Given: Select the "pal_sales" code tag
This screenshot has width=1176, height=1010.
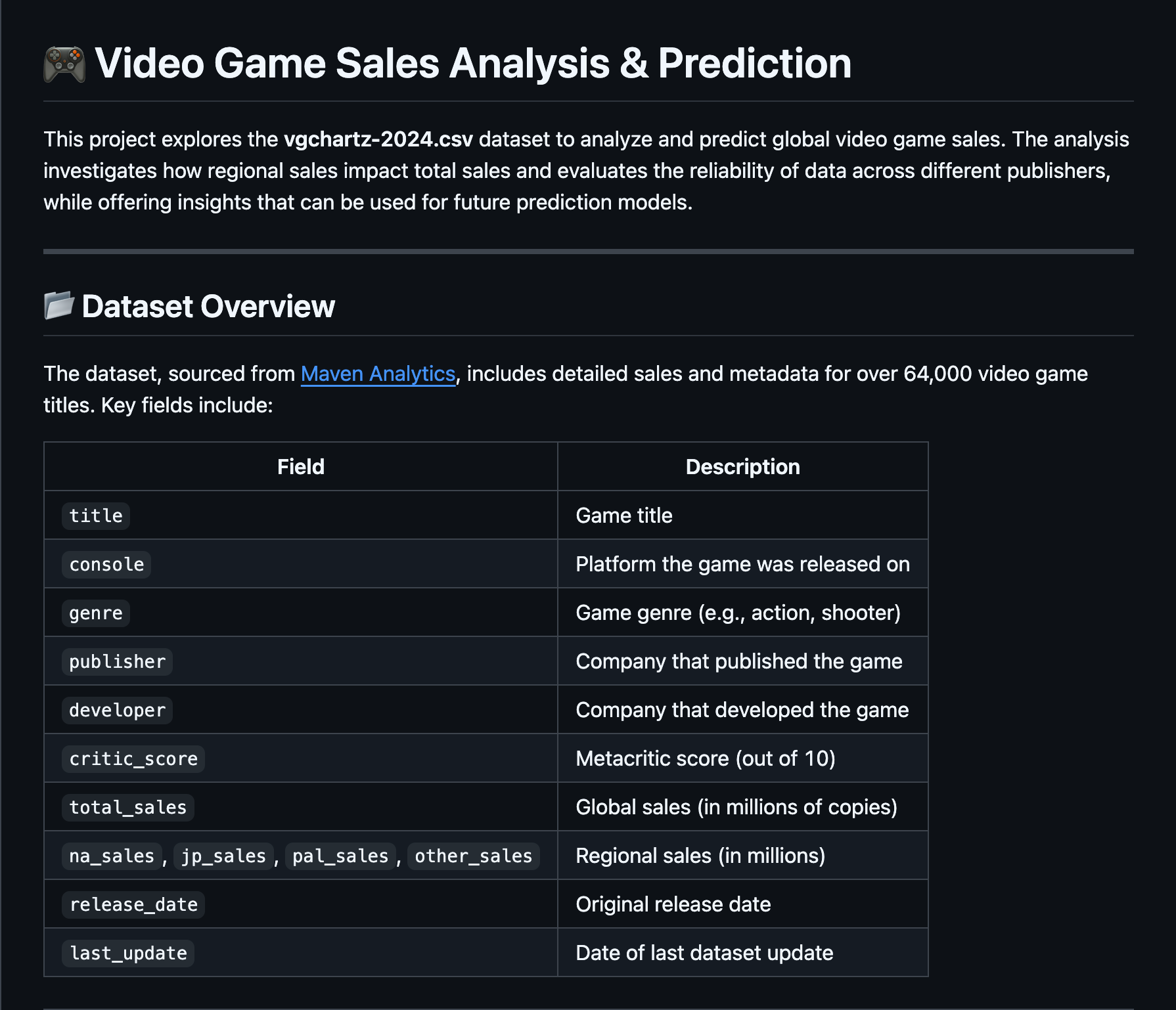Looking at the screenshot, I should coord(340,856).
